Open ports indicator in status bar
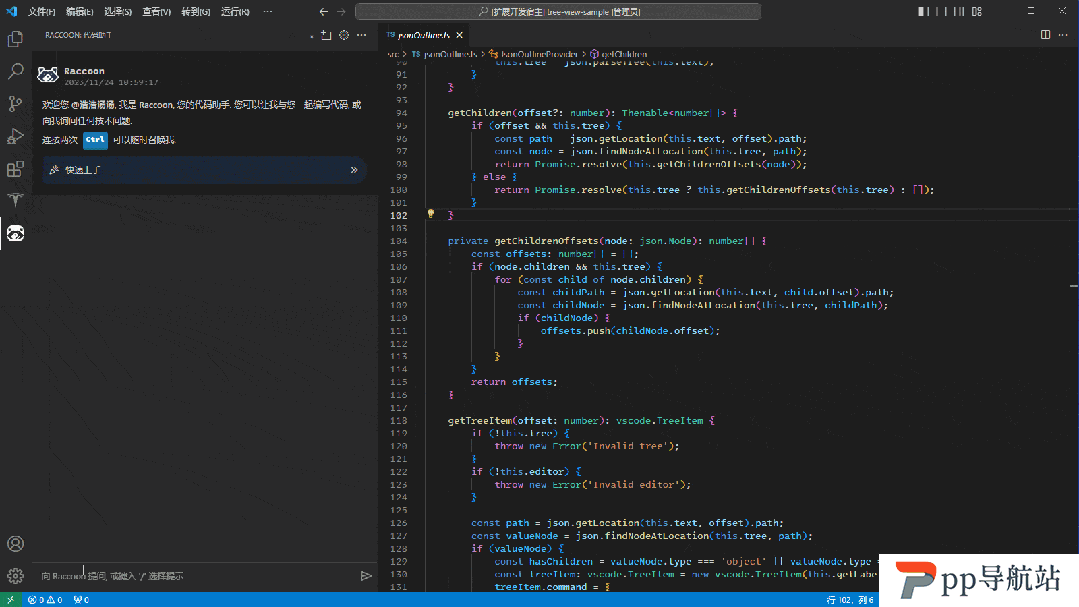Screen dimensions: 1079x607 81,600
